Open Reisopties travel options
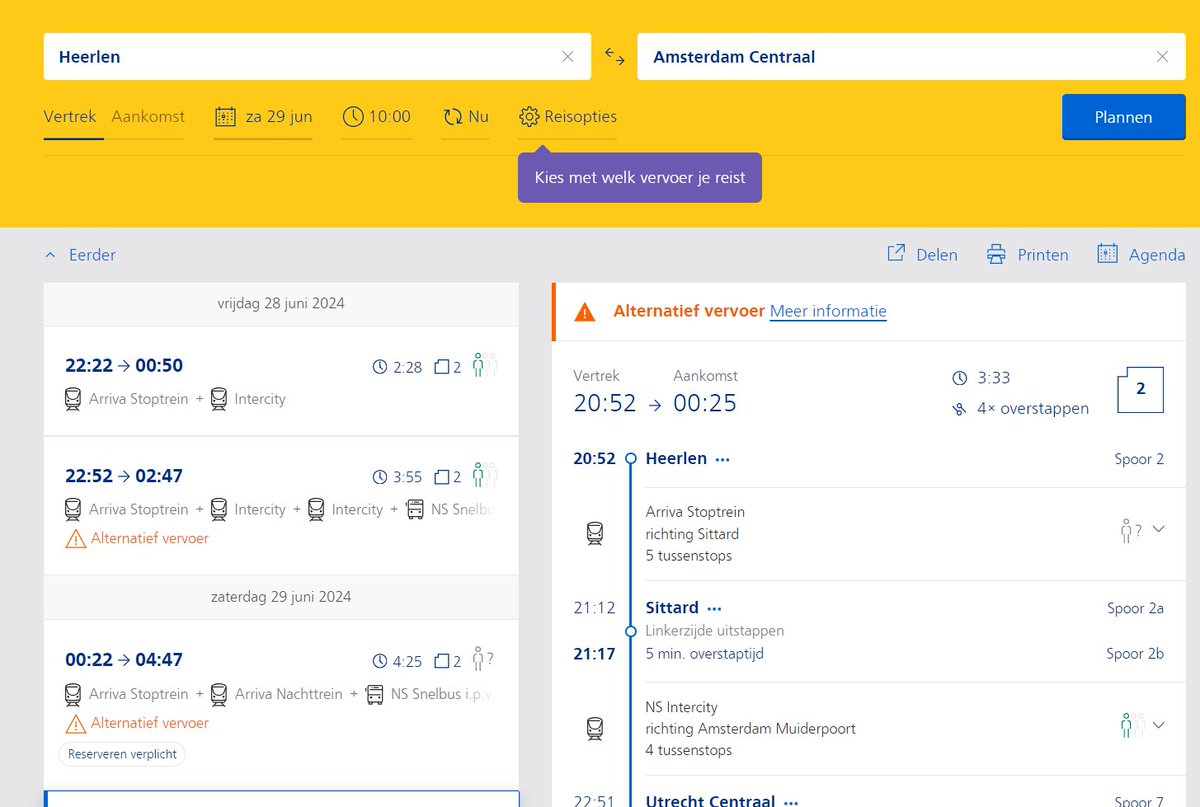Viewport: 1200px width, 807px height. click(568, 117)
